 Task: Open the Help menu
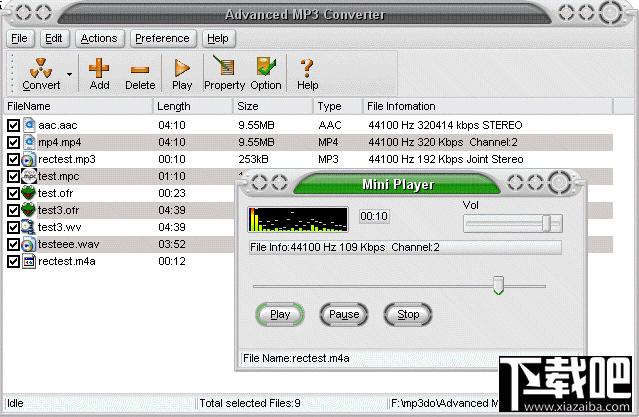click(218, 38)
